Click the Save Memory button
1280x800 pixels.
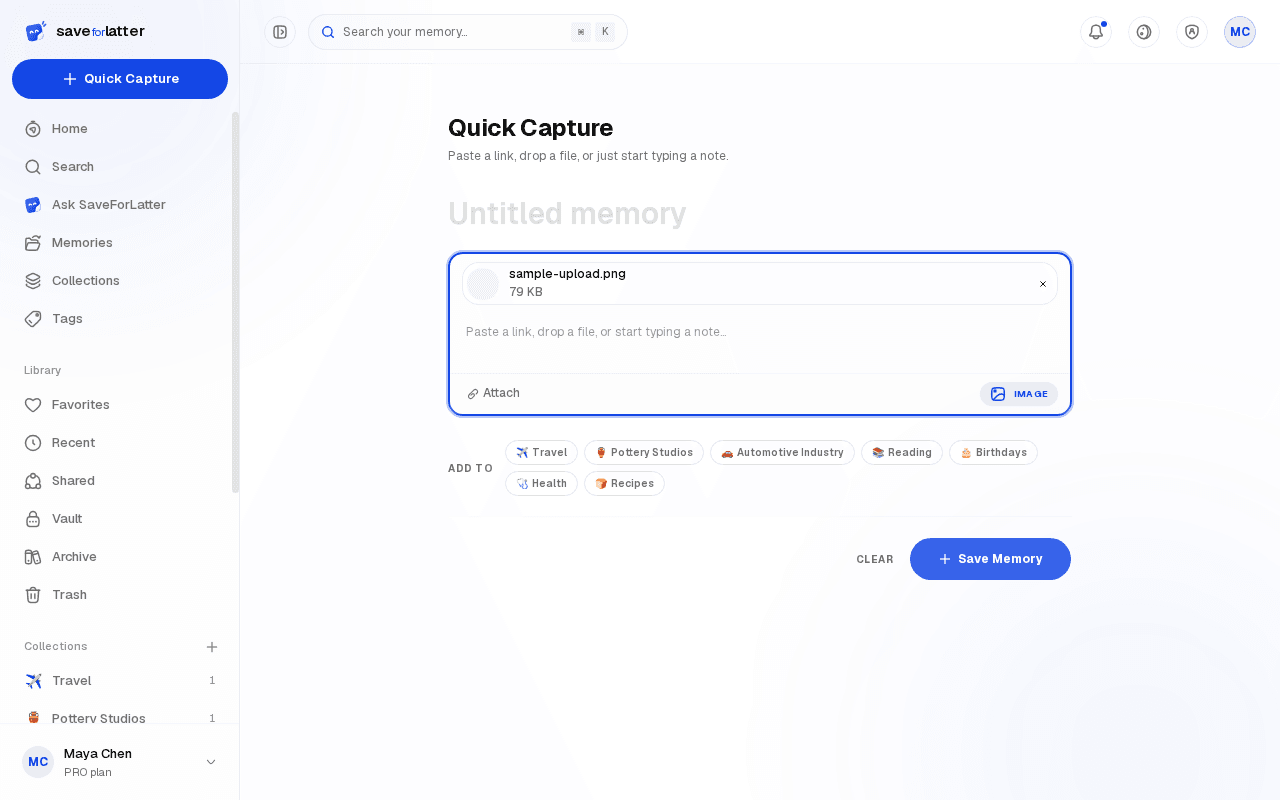click(990, 559)
